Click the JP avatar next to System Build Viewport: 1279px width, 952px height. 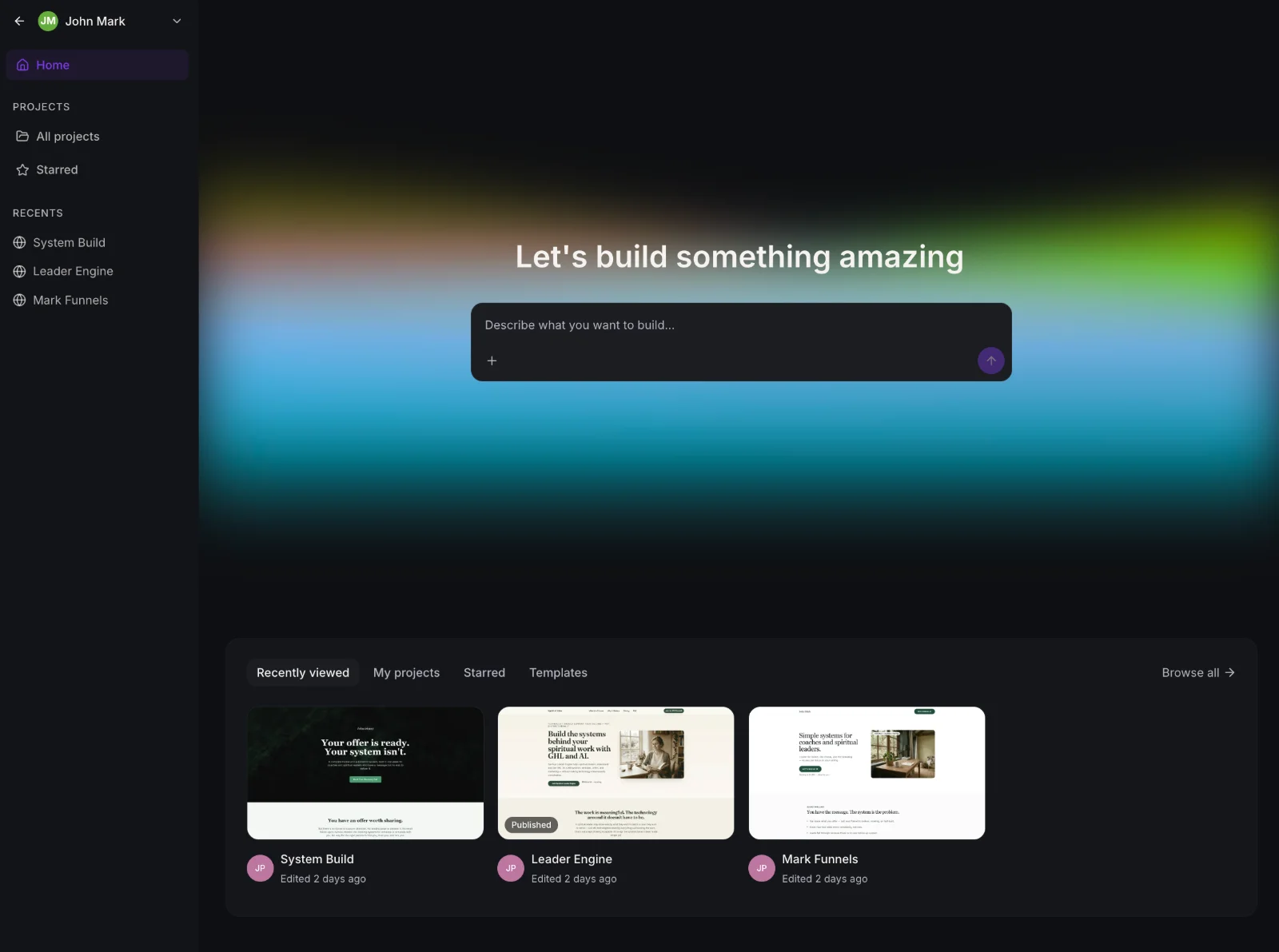click(x=261, y=868)
